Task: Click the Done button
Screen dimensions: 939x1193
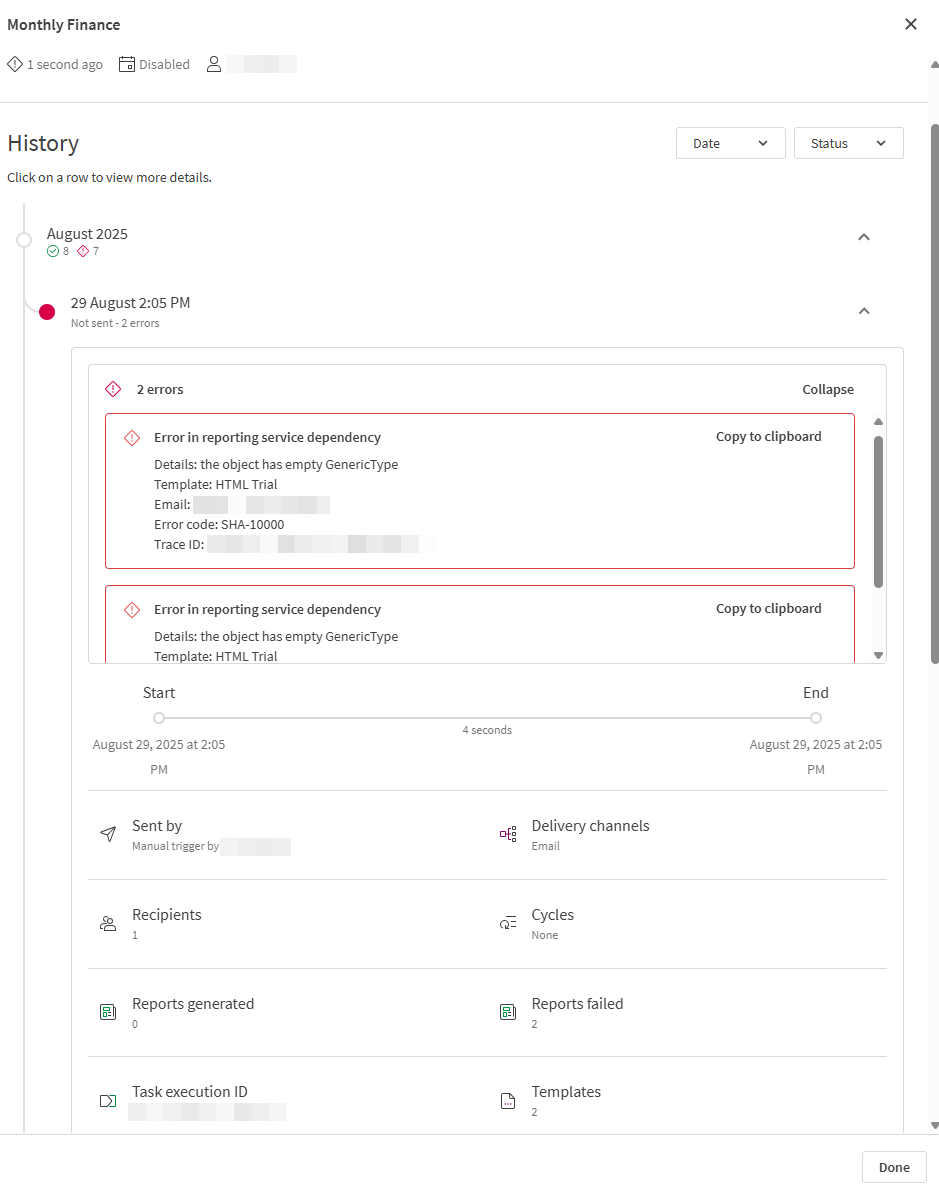Action: point(893,1166)
